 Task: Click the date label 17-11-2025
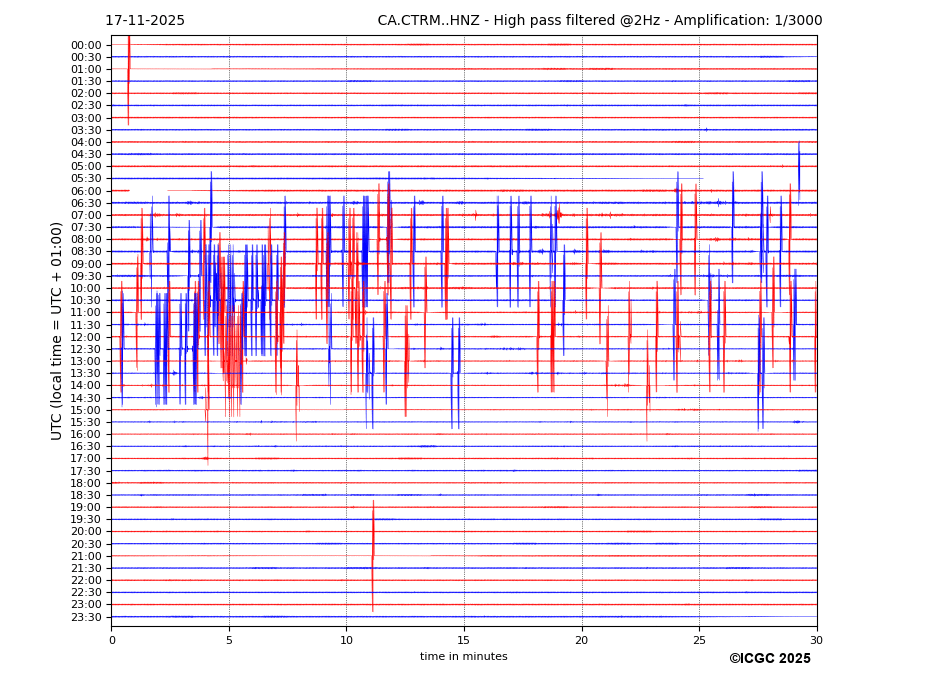tap(145, 21)
